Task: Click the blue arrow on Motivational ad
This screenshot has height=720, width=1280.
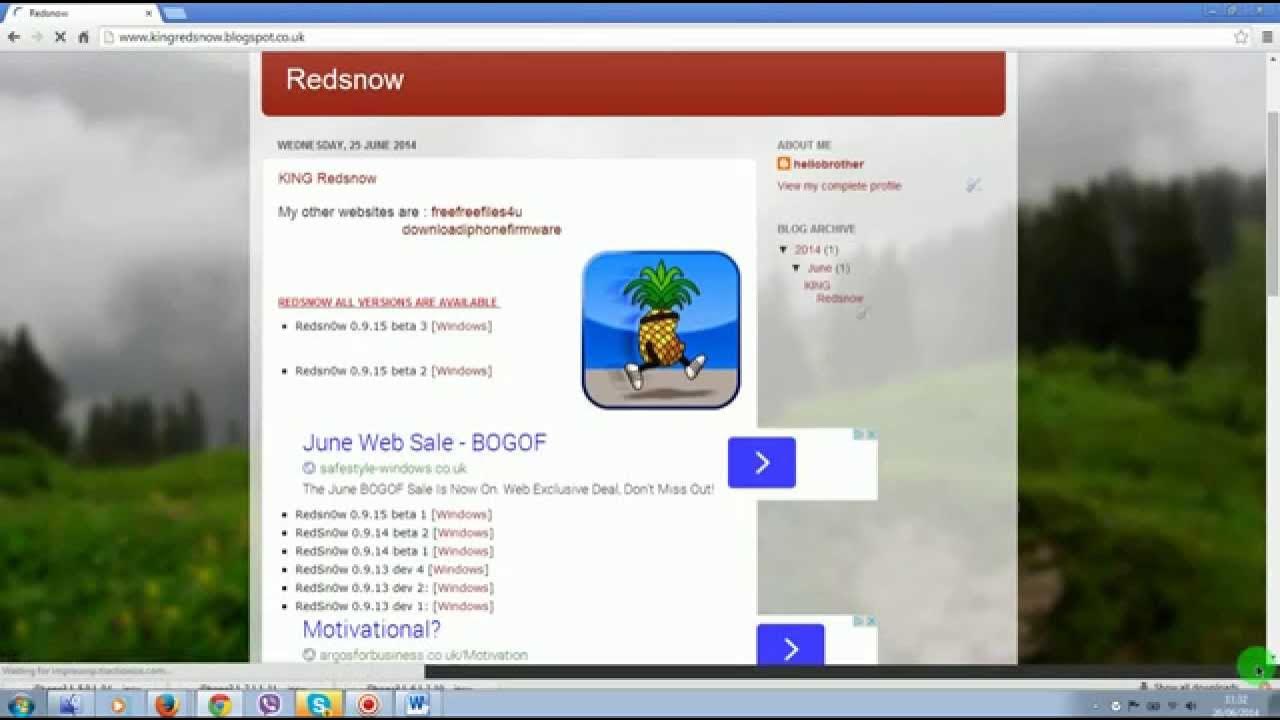Action: pos(791,645)
